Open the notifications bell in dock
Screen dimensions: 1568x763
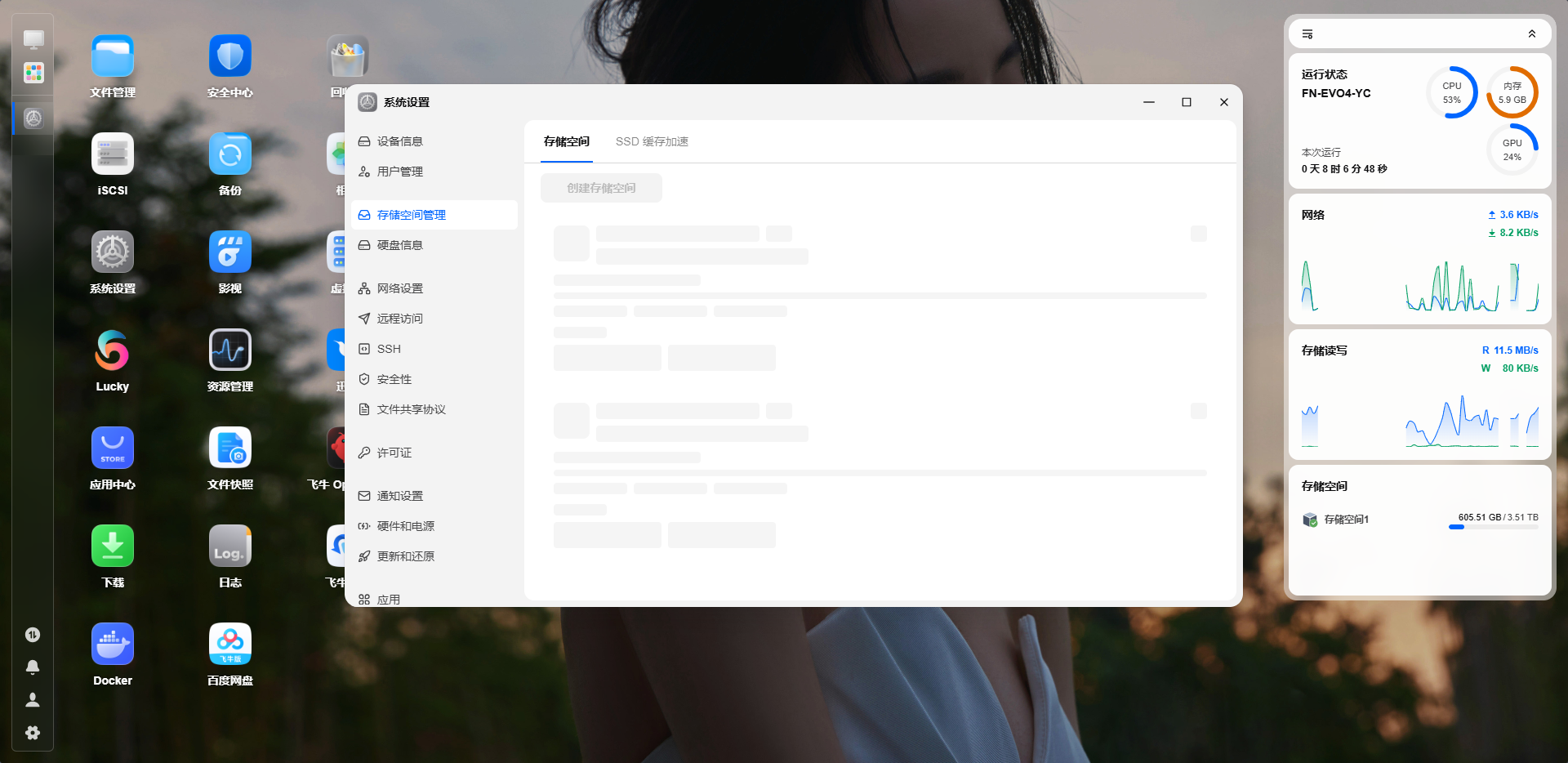tap(33, 667)
